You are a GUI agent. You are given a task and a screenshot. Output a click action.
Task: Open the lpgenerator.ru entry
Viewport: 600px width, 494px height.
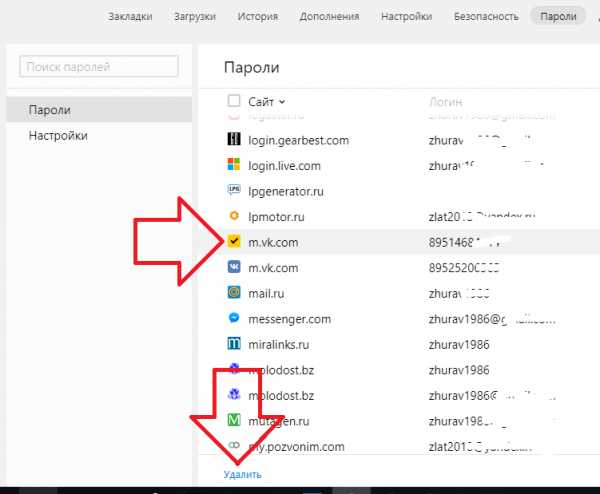pos(286,191)
